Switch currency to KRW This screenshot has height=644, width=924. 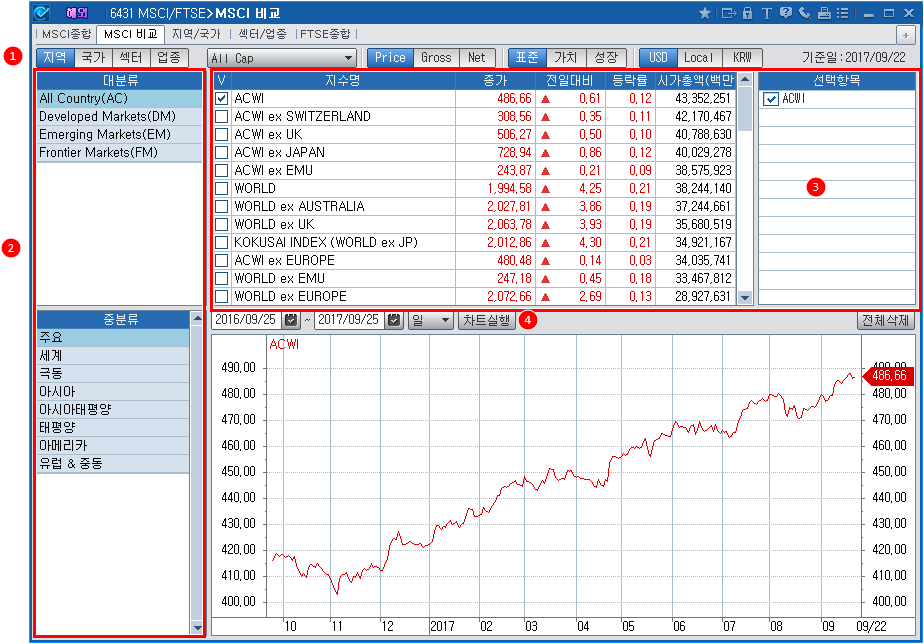point(742,58)
